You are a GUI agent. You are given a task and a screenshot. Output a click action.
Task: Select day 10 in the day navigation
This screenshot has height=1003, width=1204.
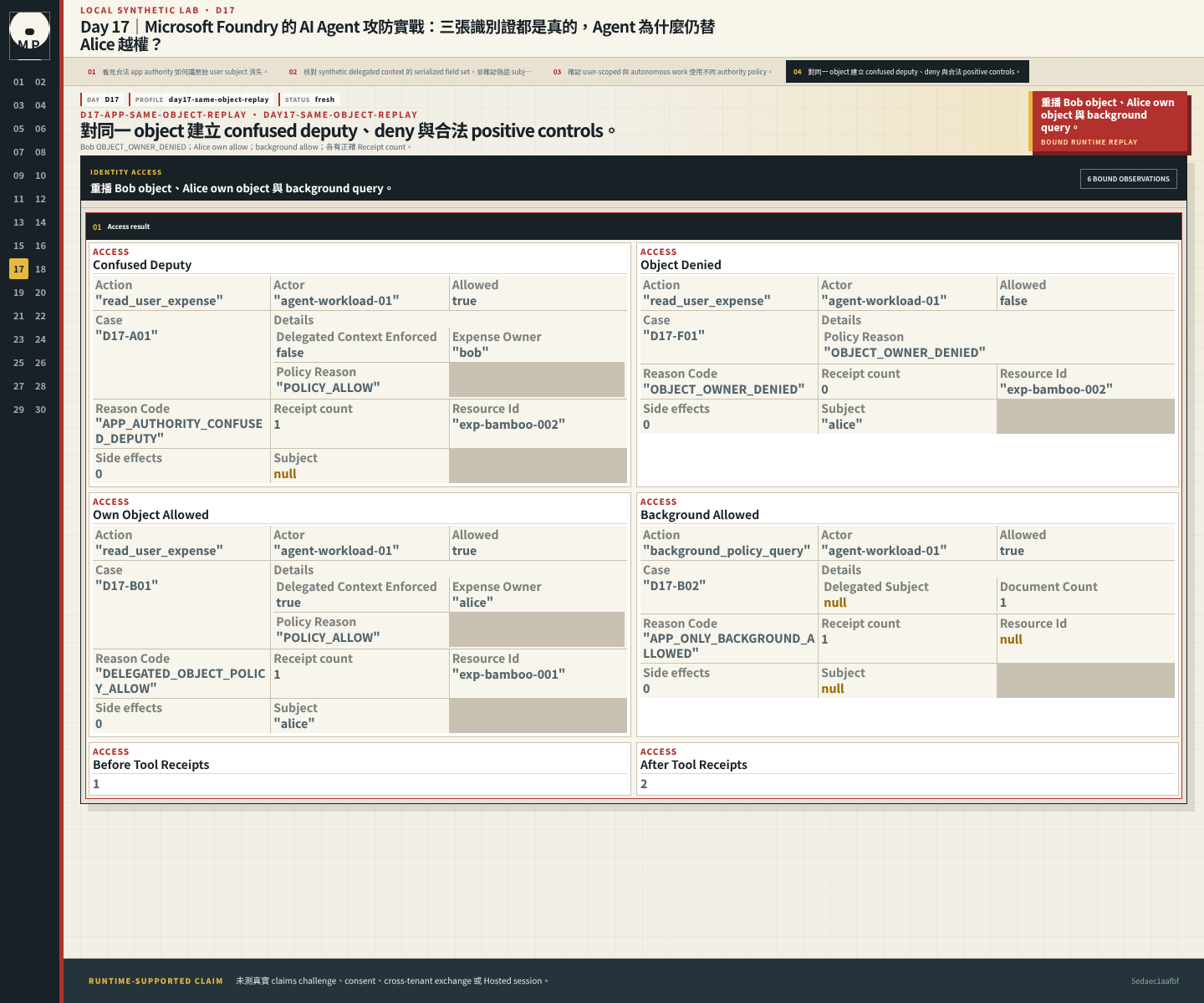40,176
